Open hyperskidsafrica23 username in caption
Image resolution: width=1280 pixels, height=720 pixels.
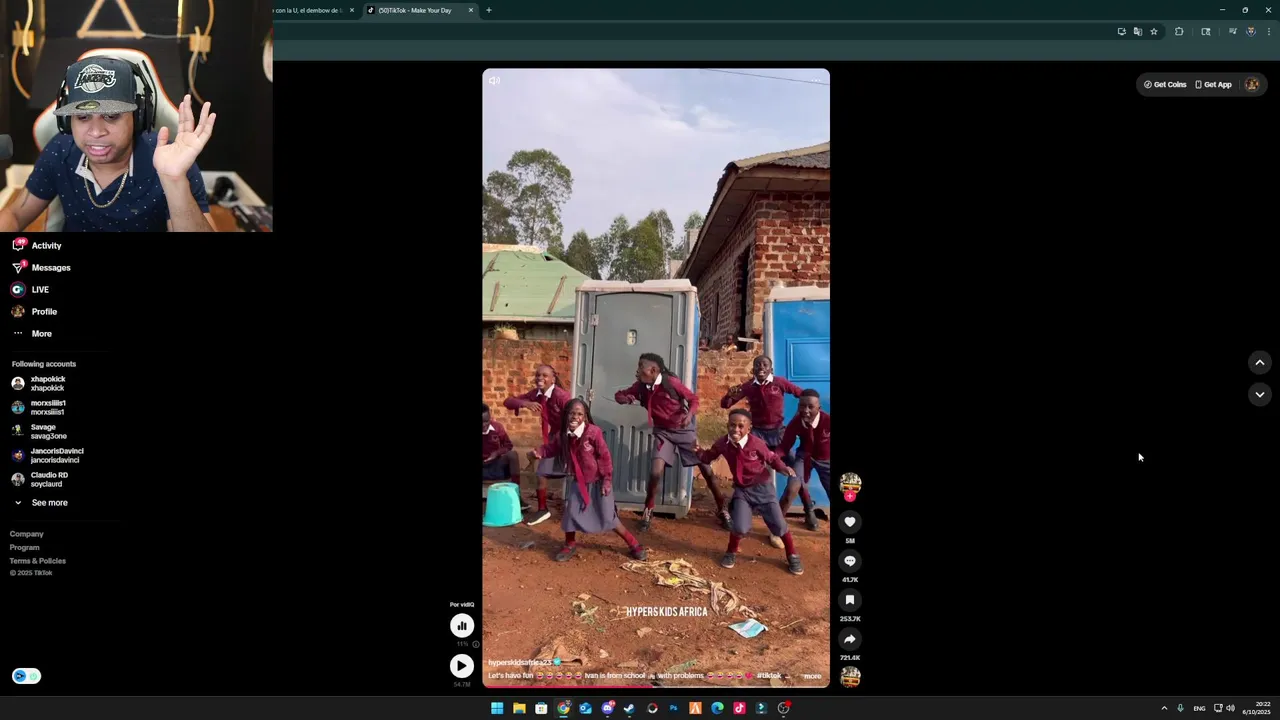519,662
